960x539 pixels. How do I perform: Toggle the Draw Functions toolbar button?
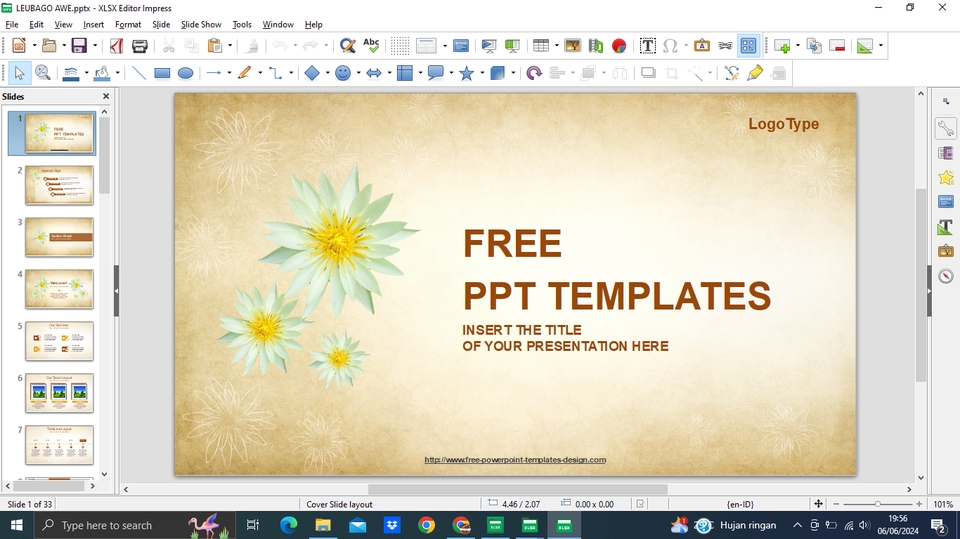748,46
